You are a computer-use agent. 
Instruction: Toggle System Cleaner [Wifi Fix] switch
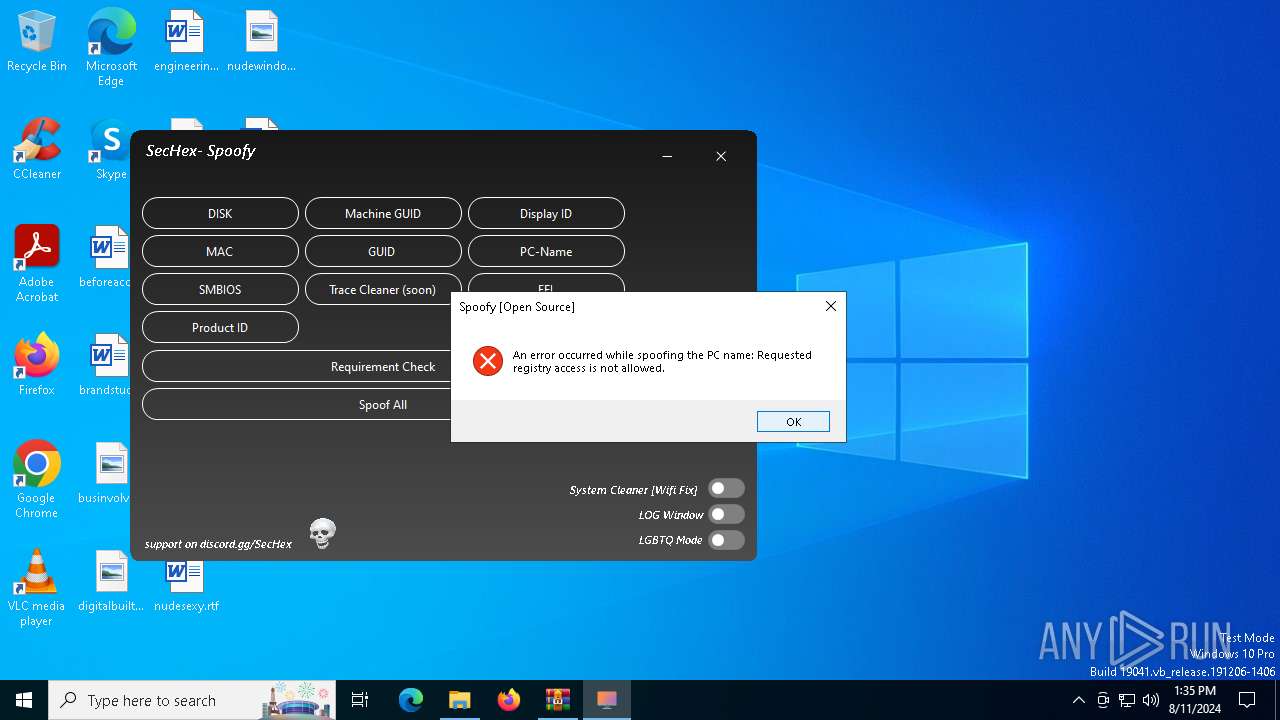coord(726,489)
